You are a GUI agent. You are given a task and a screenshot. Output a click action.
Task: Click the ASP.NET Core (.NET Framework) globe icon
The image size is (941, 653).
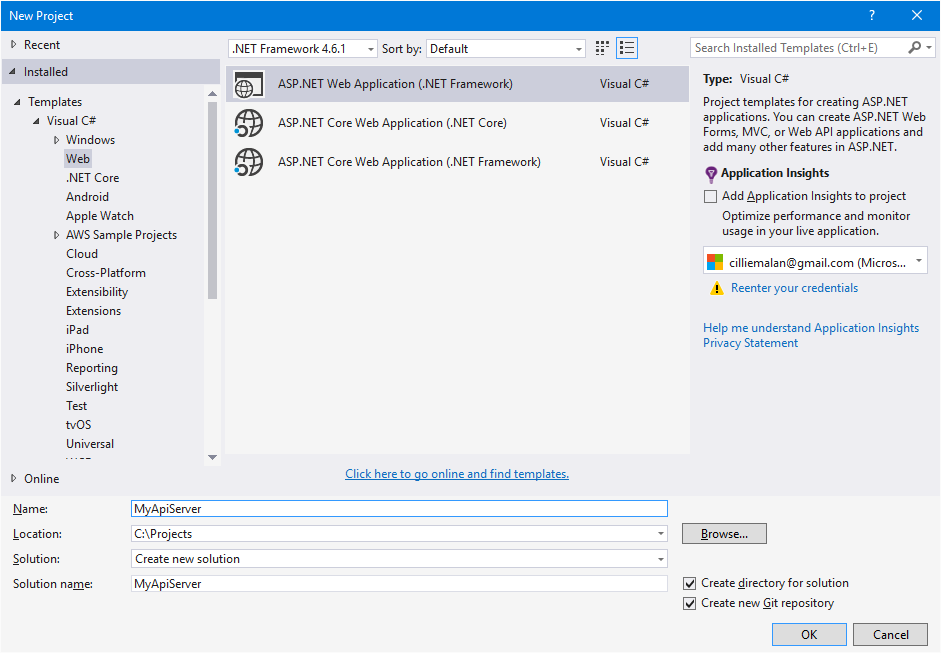(248, 162)
